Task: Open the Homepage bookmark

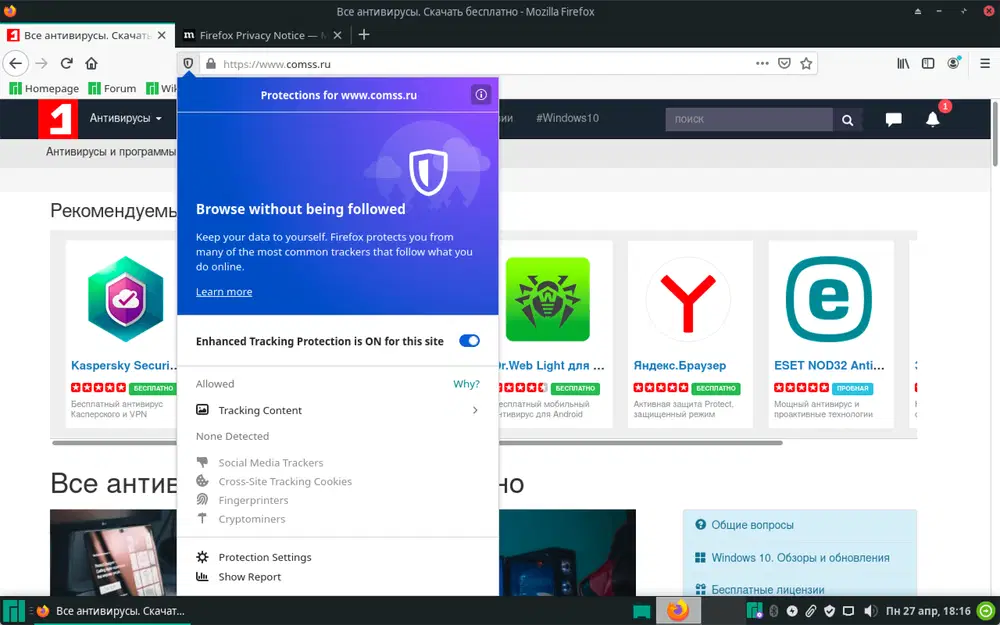Action: 44,88
